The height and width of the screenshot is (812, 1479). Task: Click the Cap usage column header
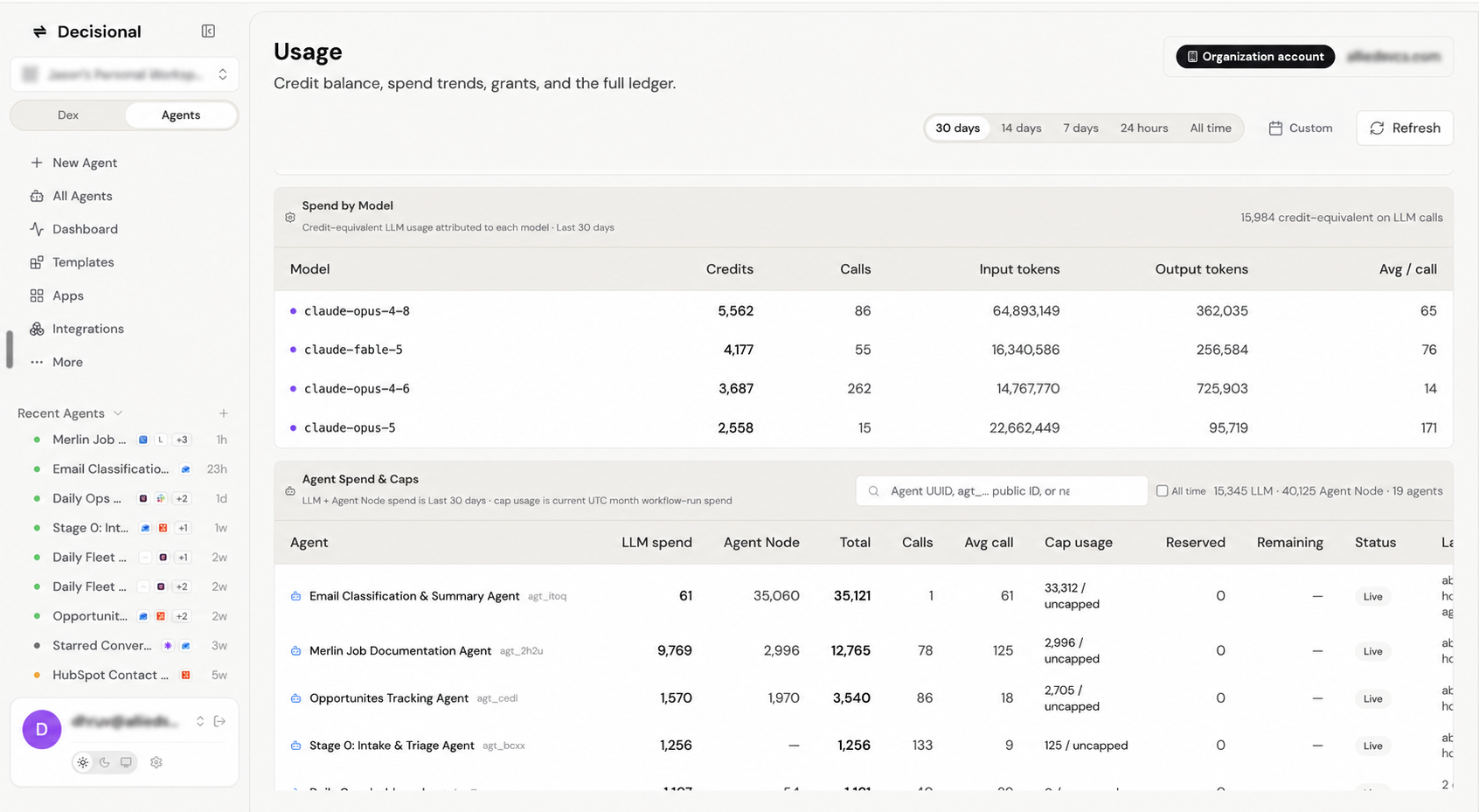(x=1079, y=543)
